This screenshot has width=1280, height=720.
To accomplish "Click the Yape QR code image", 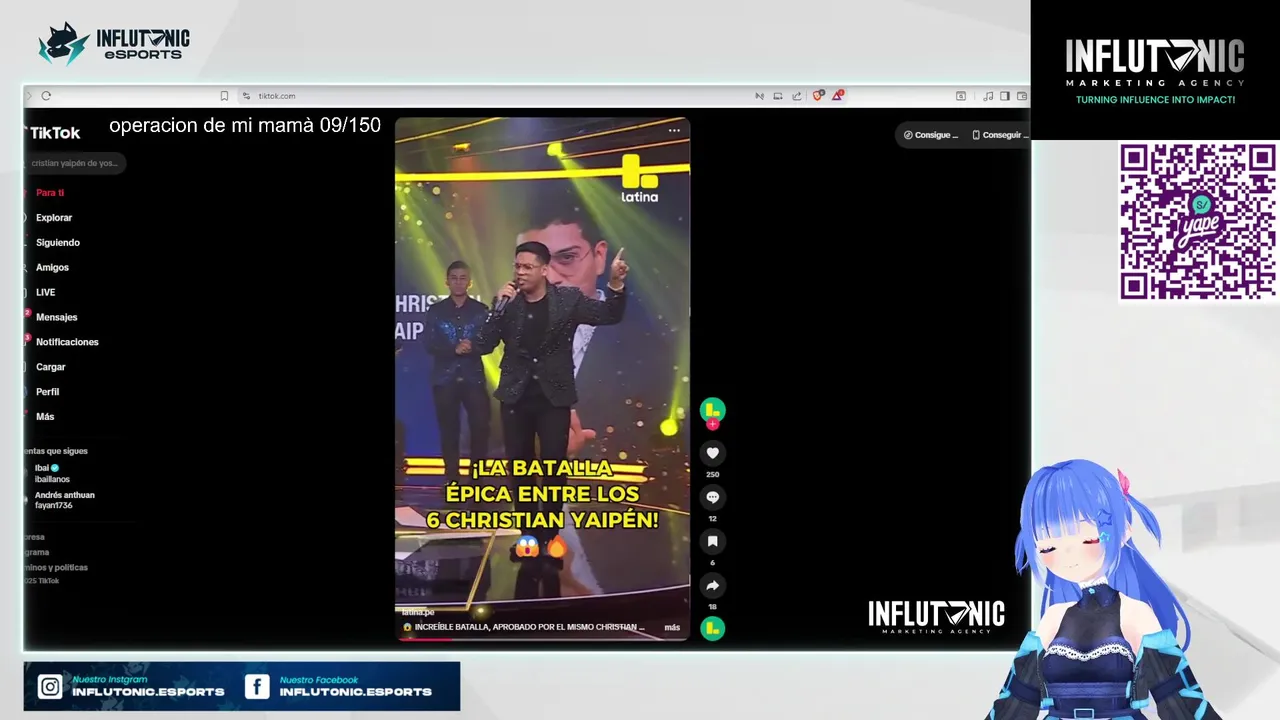I will tap(1197, 221).
